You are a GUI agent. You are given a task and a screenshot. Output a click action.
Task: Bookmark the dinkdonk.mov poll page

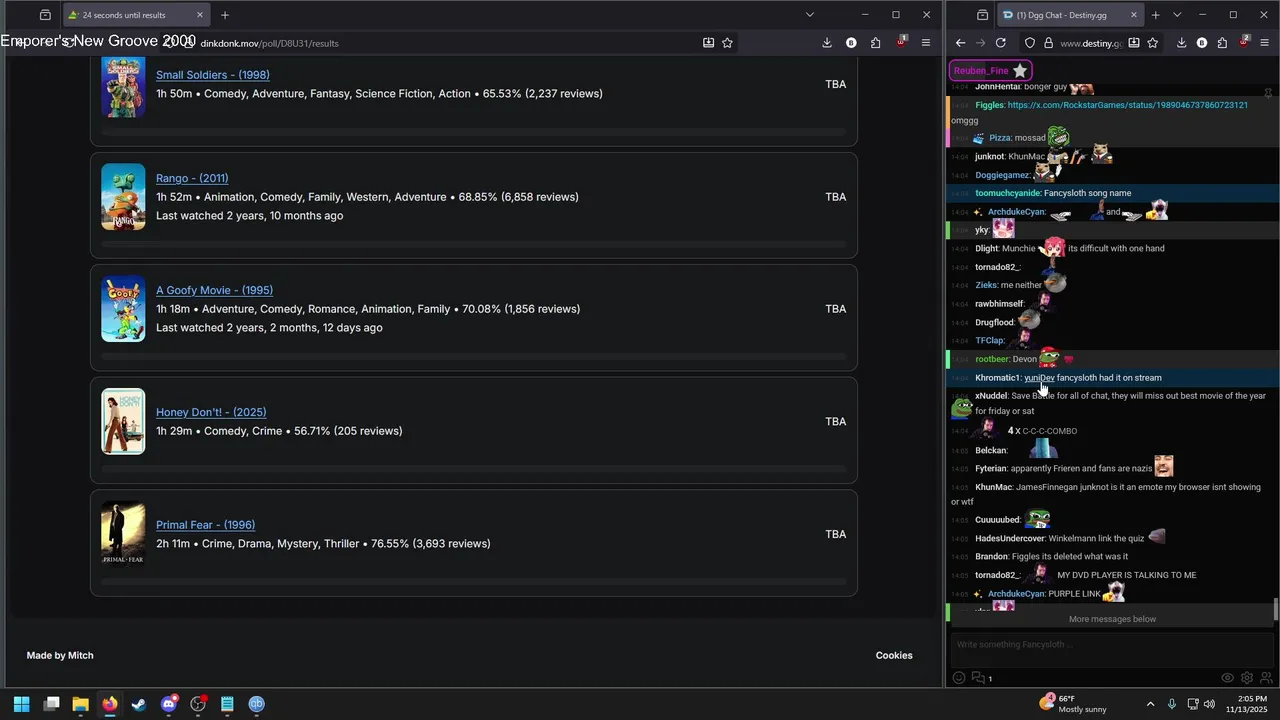pos(727,43)
